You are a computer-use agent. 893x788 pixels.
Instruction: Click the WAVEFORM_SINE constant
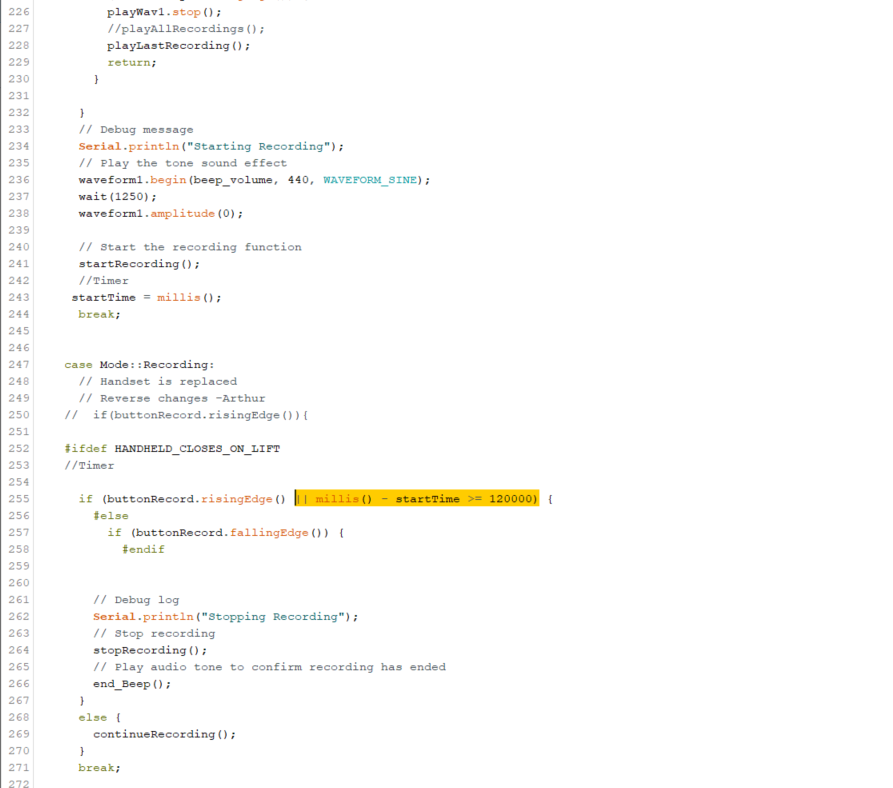370,180
